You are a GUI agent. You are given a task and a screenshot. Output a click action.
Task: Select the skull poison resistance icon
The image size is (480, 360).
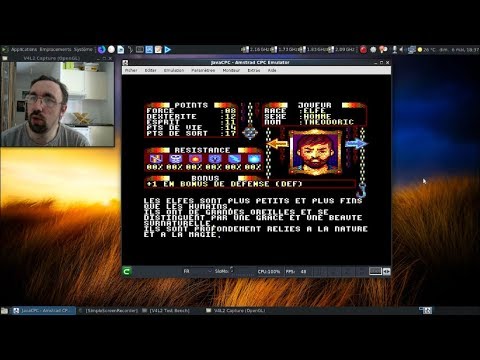[175, 159]
